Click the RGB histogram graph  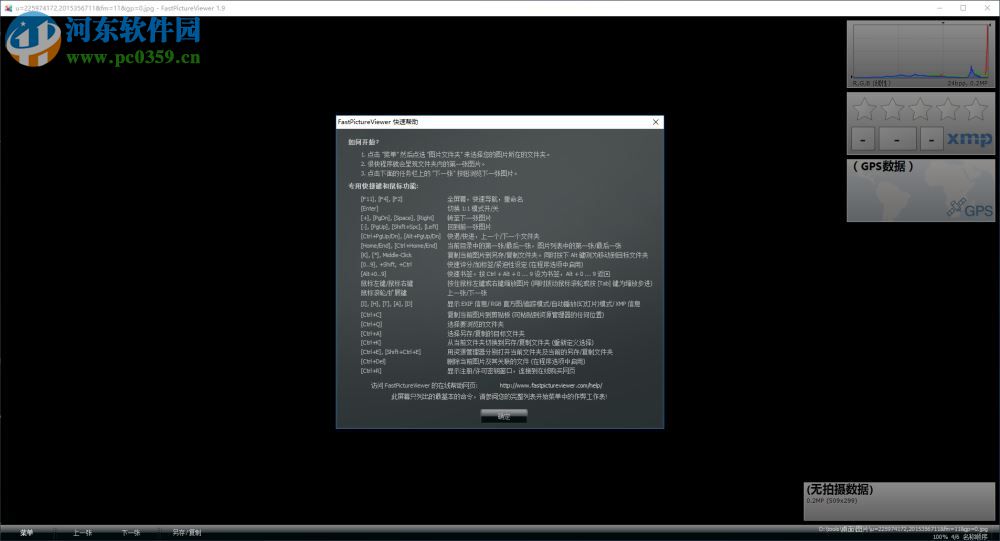(x=920, y=50)
